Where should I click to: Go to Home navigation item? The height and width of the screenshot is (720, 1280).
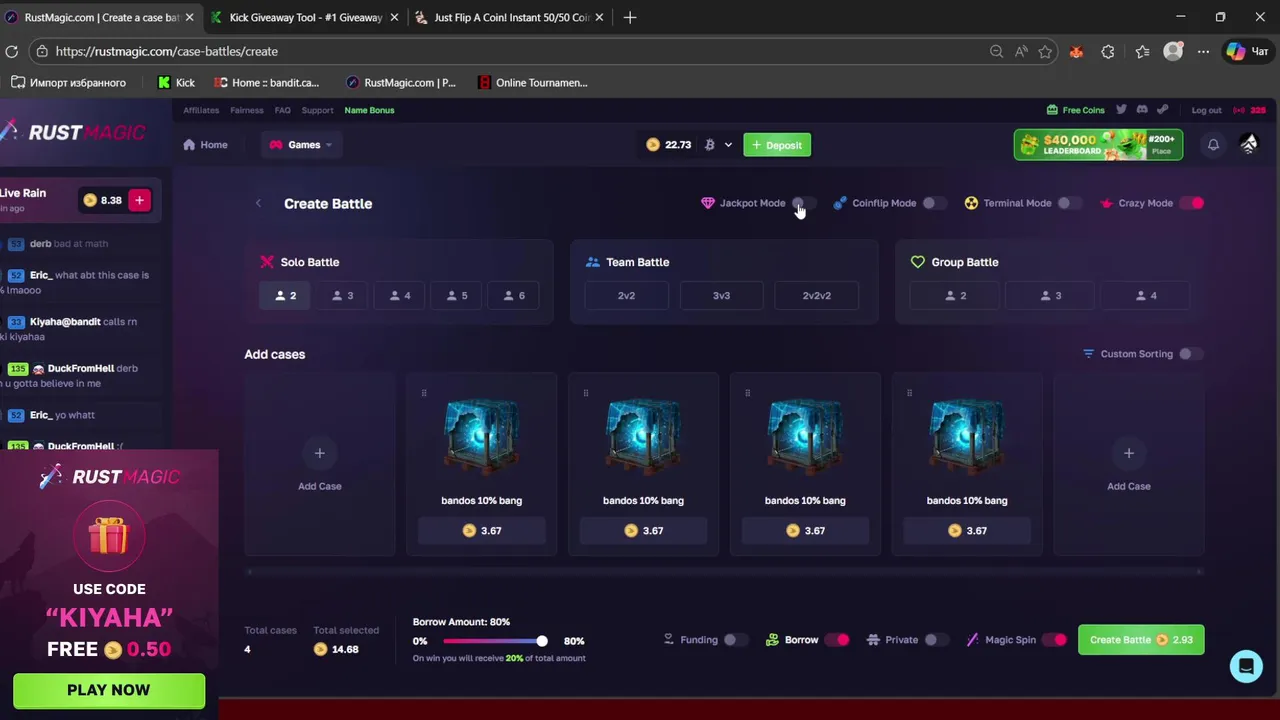point(205,145)
